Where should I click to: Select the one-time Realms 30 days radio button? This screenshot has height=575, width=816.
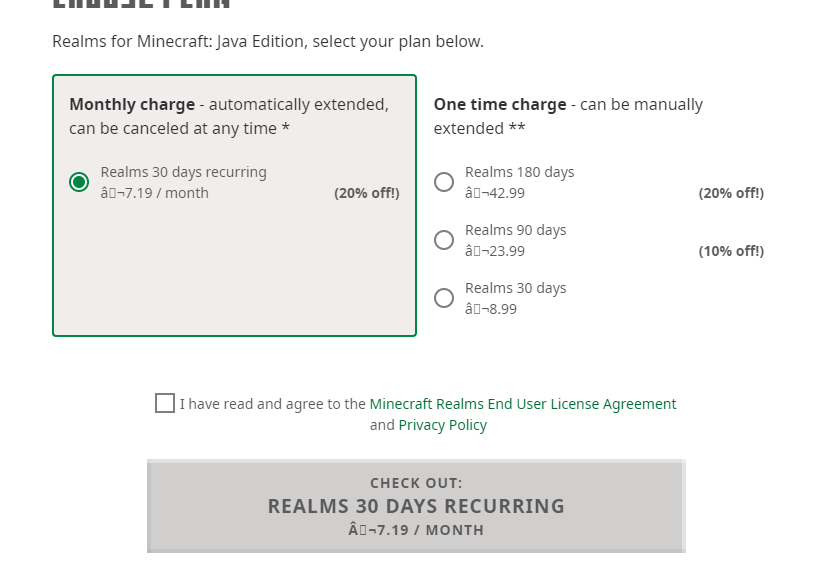444,298
